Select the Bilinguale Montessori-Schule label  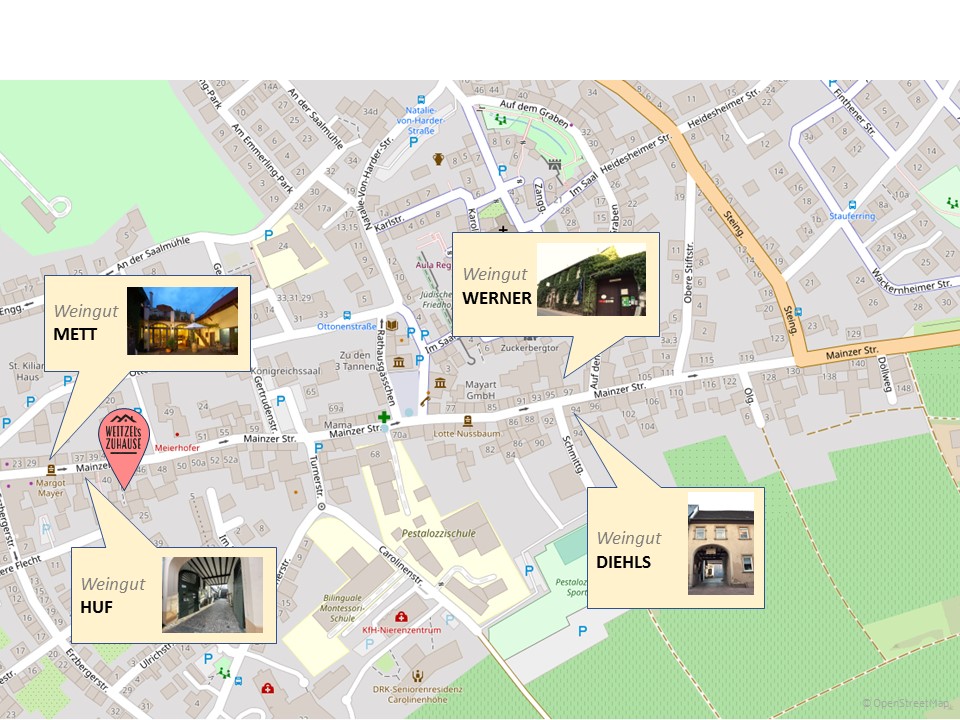342,608
